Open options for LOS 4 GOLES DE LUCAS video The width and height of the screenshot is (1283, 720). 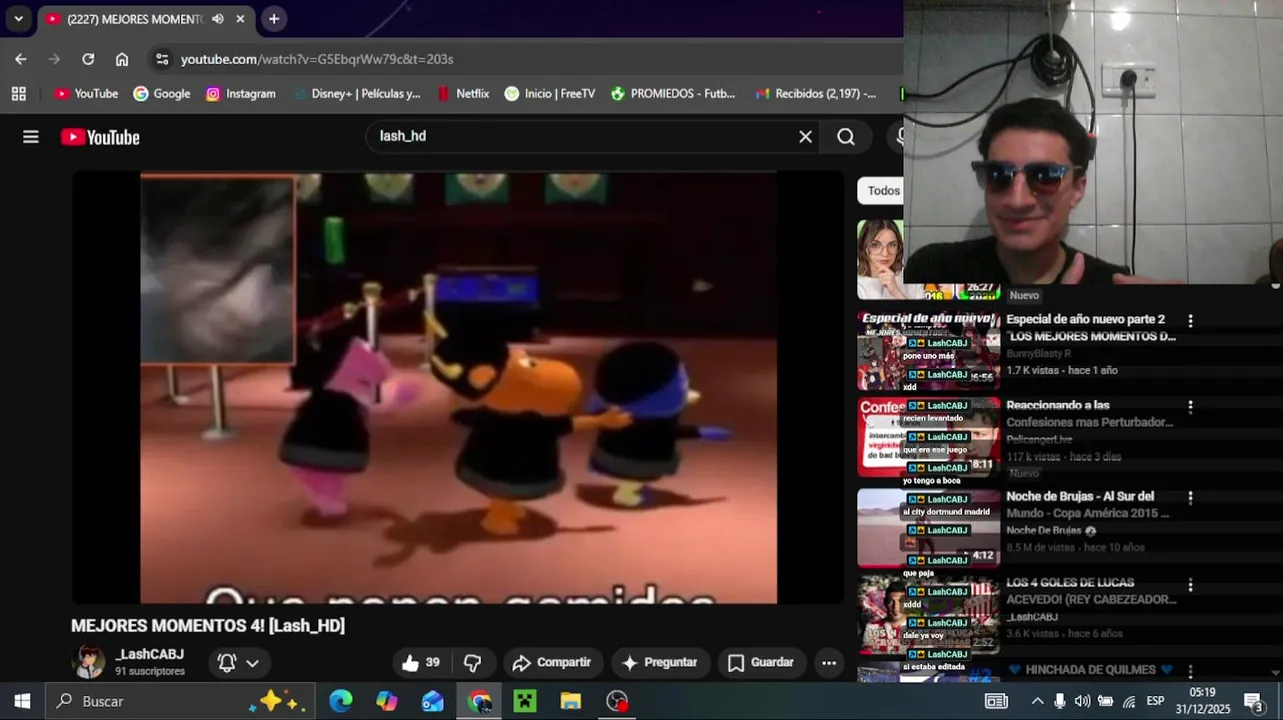(x=1190, y=585)
